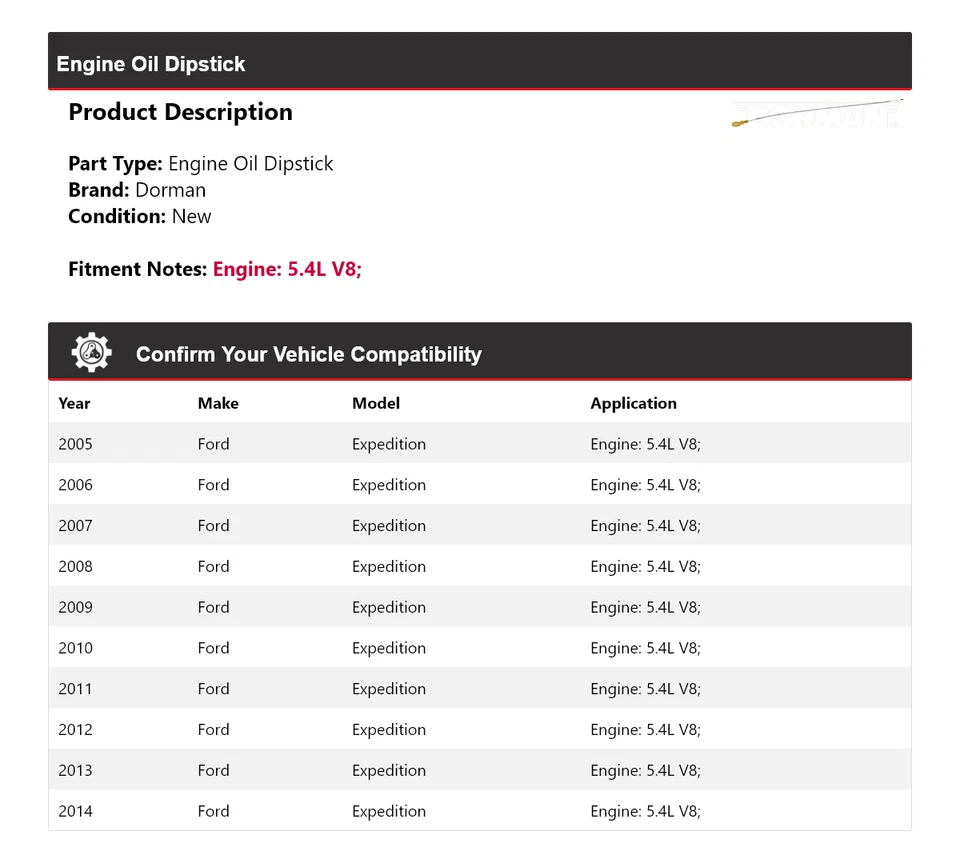Click the dipstick product thumbnail image
Viewport: 960px width, 863px height.
[816, 113]
